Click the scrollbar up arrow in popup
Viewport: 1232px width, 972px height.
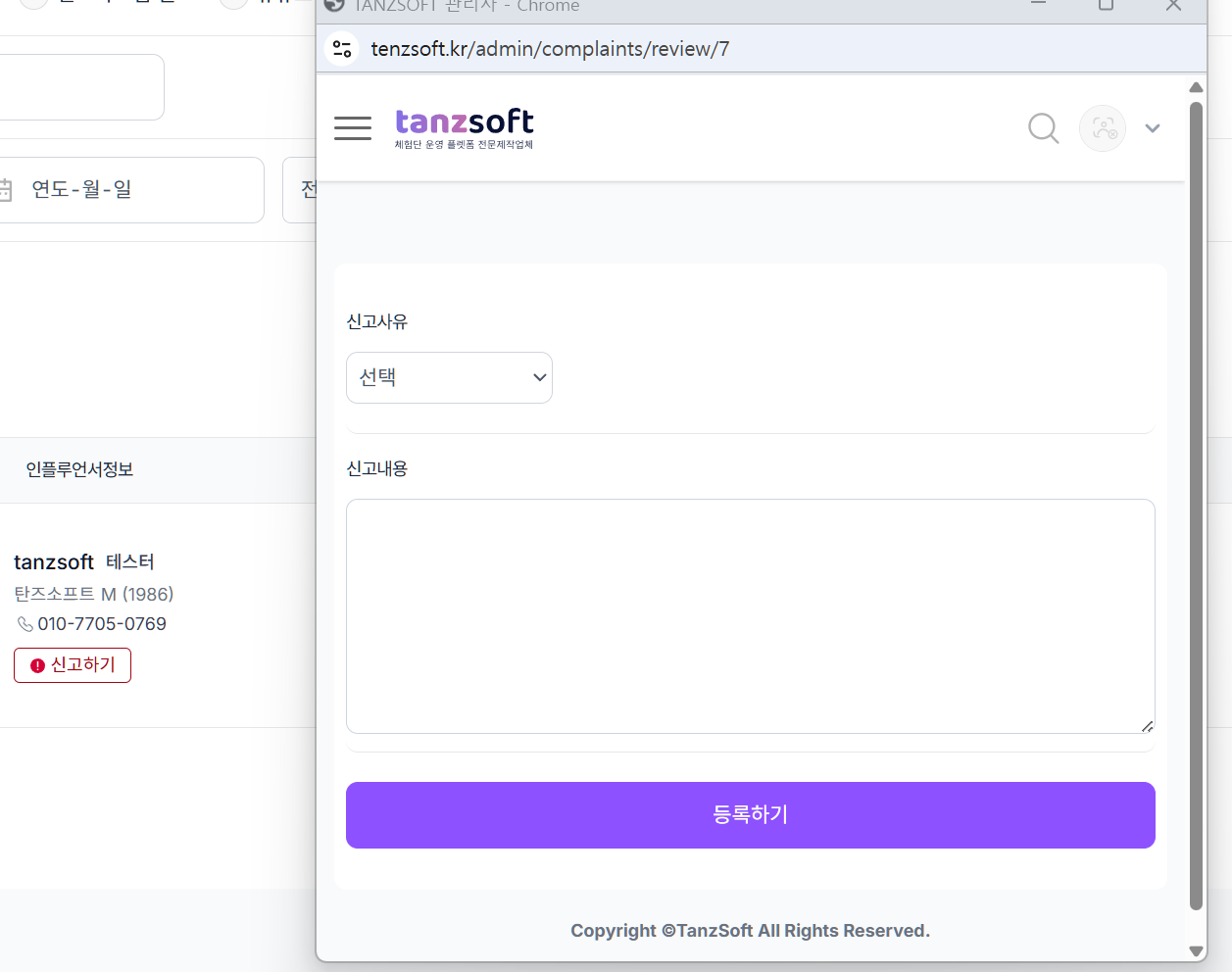tap(1196, 87)
